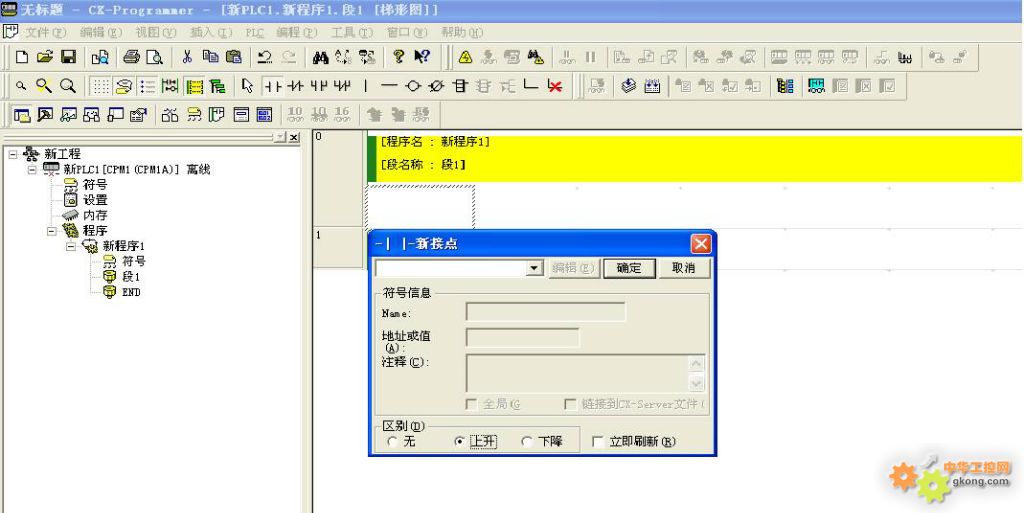Open the 工具 menu
This screenshot has height=513, width=1024.
click(352, 33)
